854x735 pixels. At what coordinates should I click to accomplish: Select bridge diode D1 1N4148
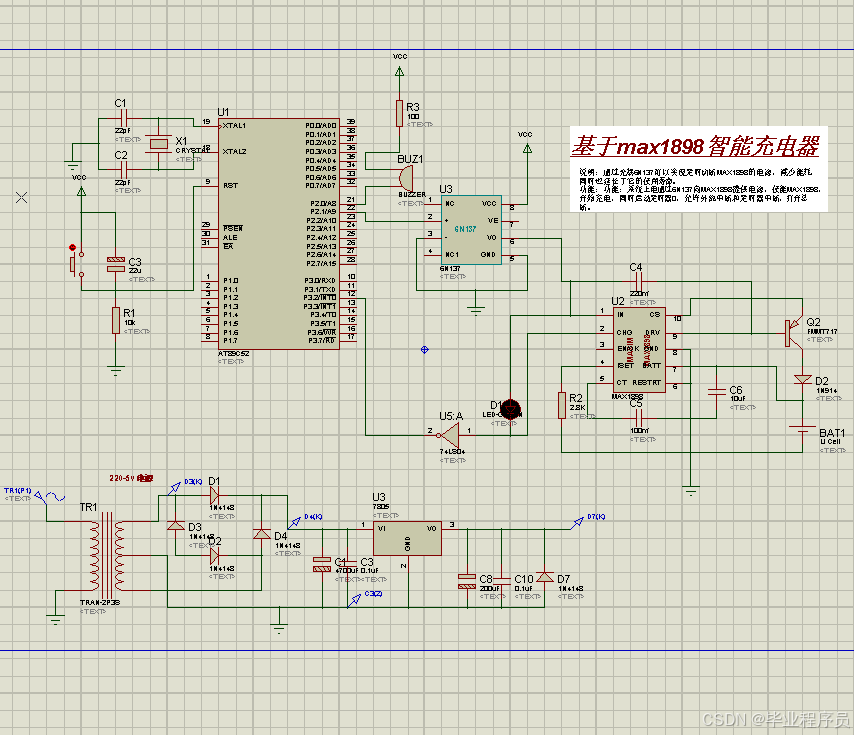coord(214,495)
